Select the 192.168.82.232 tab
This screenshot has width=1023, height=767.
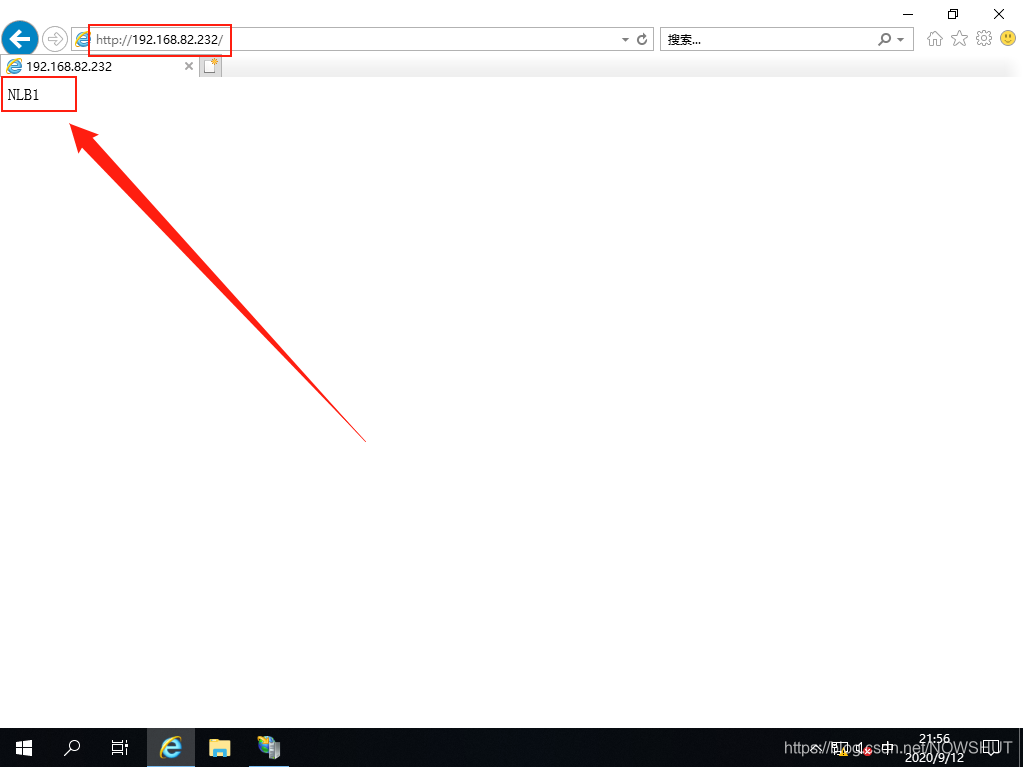coord(90,67)
